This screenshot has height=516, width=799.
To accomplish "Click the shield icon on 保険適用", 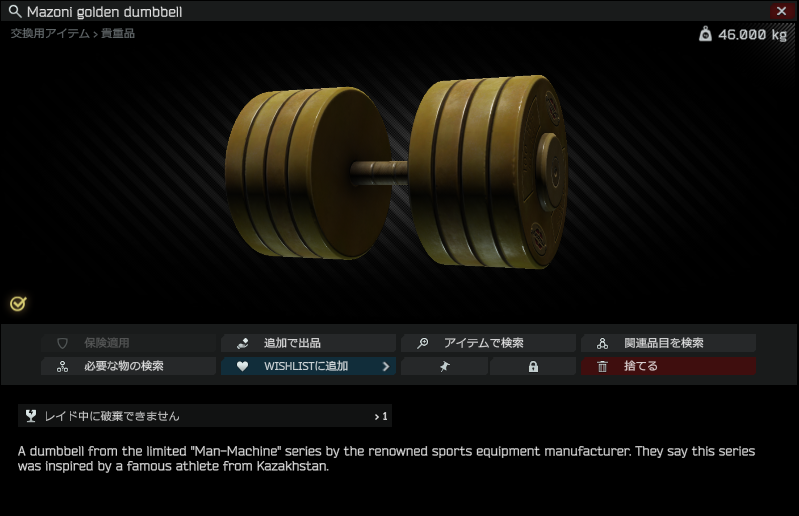I will [x=62, y=343].
